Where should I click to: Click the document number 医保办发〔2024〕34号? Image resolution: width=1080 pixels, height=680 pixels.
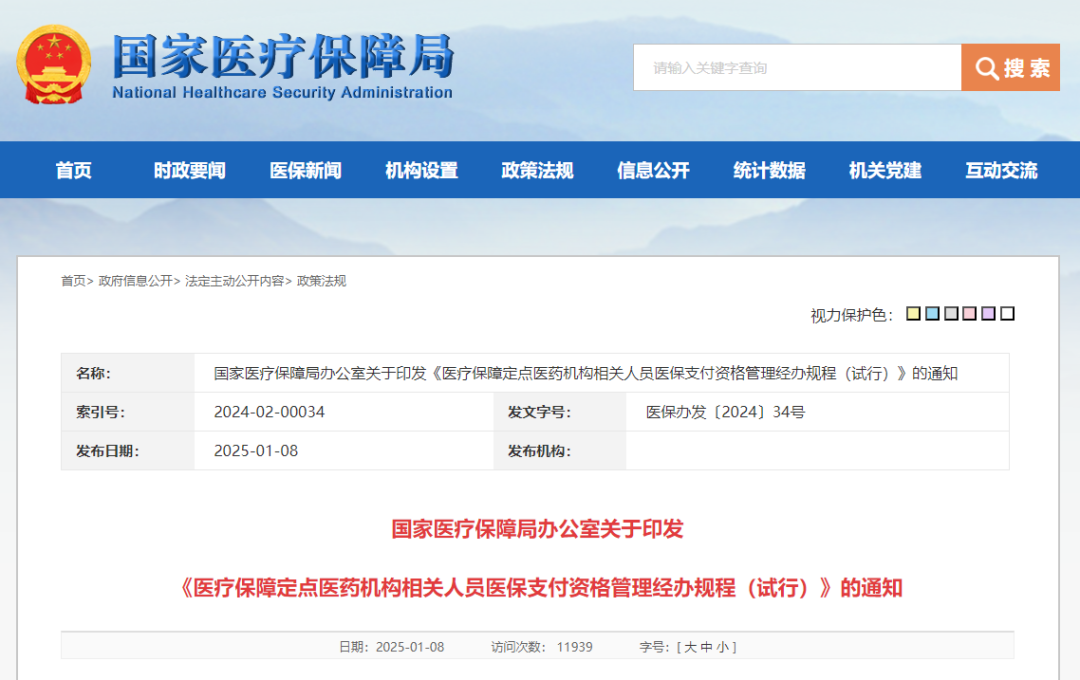point(725,412)
